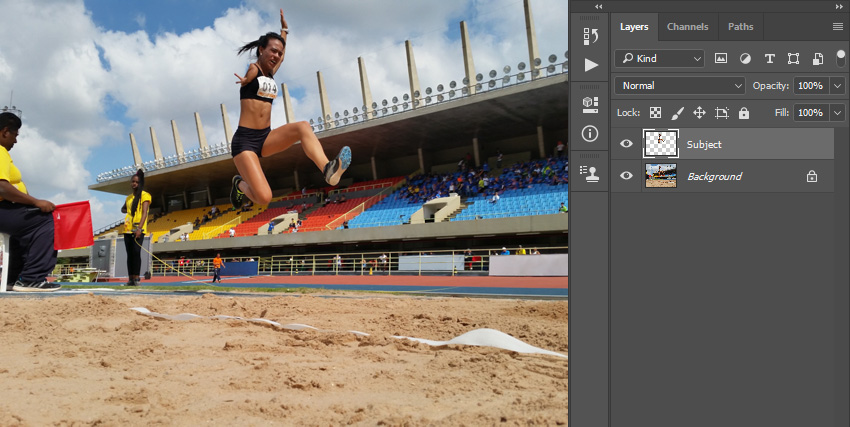Viewport: 850px width, 427px height.
Task: Open the Properties panel icon
Action: point(590,103)
